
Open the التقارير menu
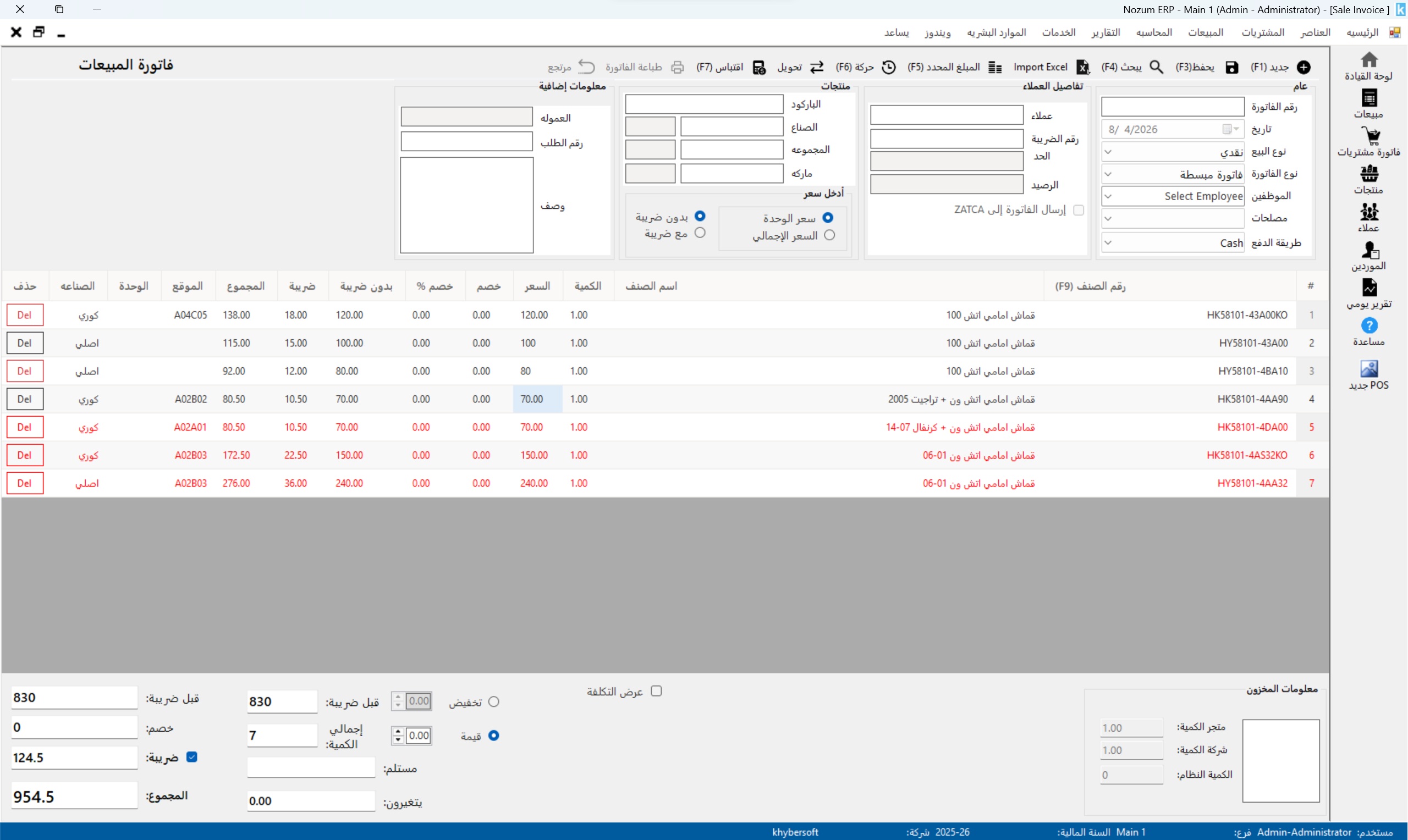(x=1105, y=32)
